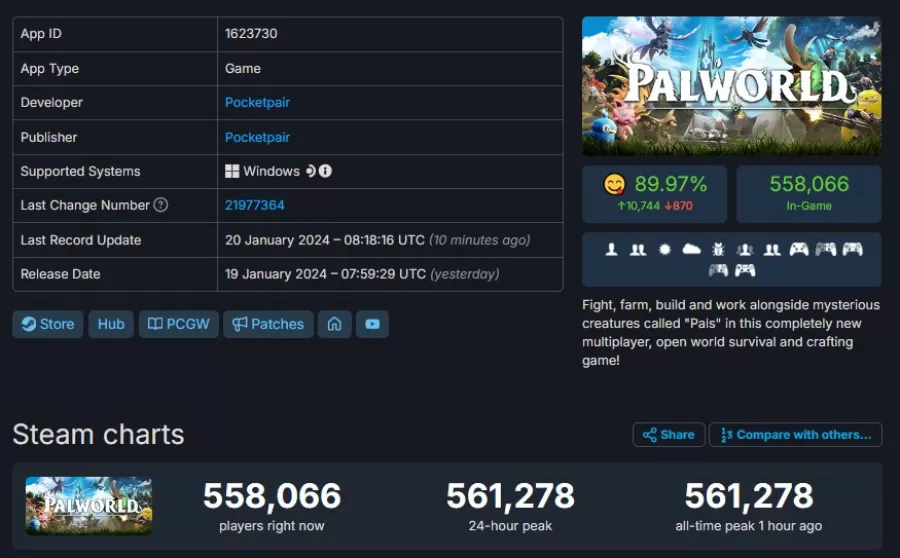Open the Patches button
The image size is (900, 558).
(268, 324)
